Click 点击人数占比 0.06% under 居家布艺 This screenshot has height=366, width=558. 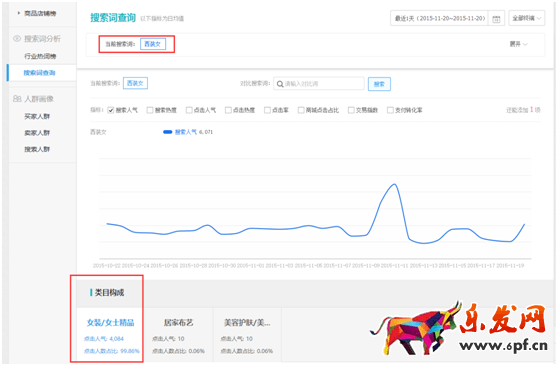click(x=178, y=351)
